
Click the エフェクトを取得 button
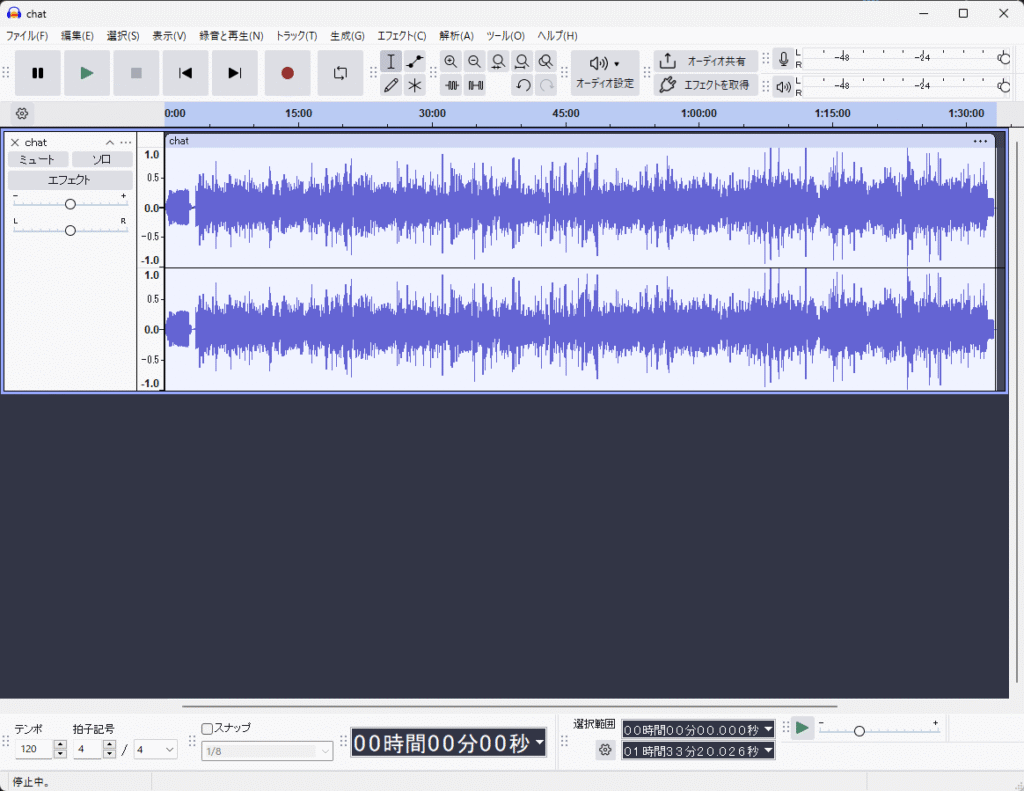click(x=706, y=85)
